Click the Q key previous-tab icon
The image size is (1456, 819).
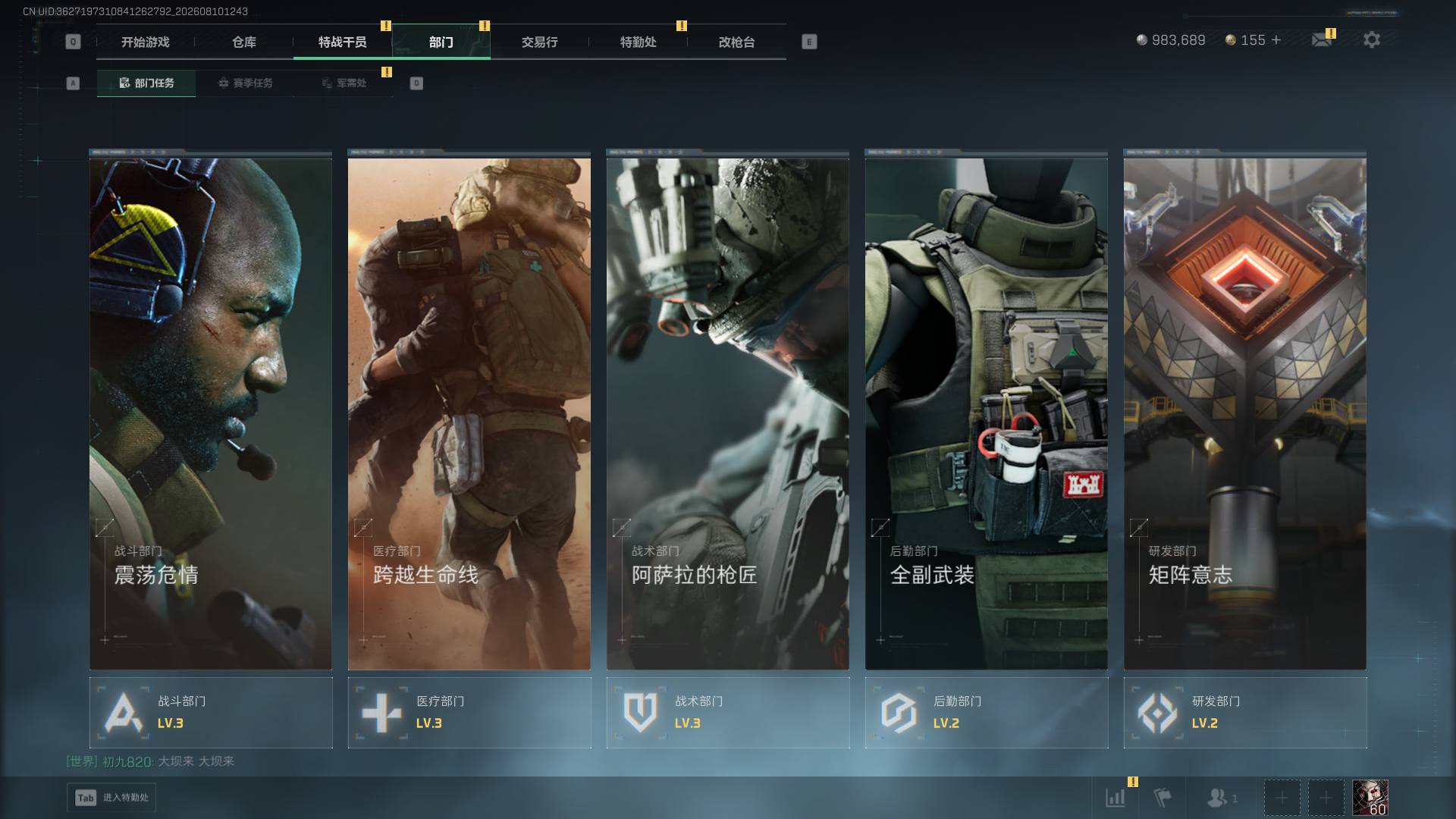73,42
